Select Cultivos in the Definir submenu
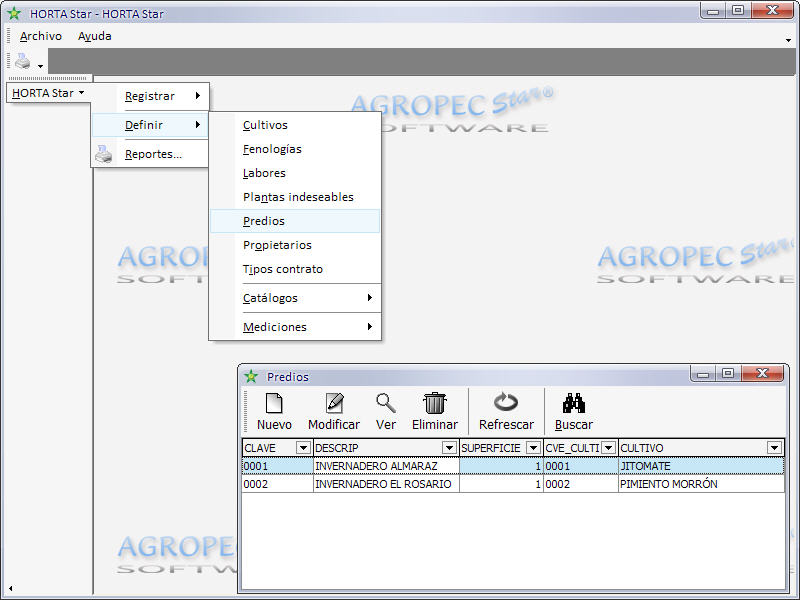Screen dimensions: 800x600 pos(295,125)
